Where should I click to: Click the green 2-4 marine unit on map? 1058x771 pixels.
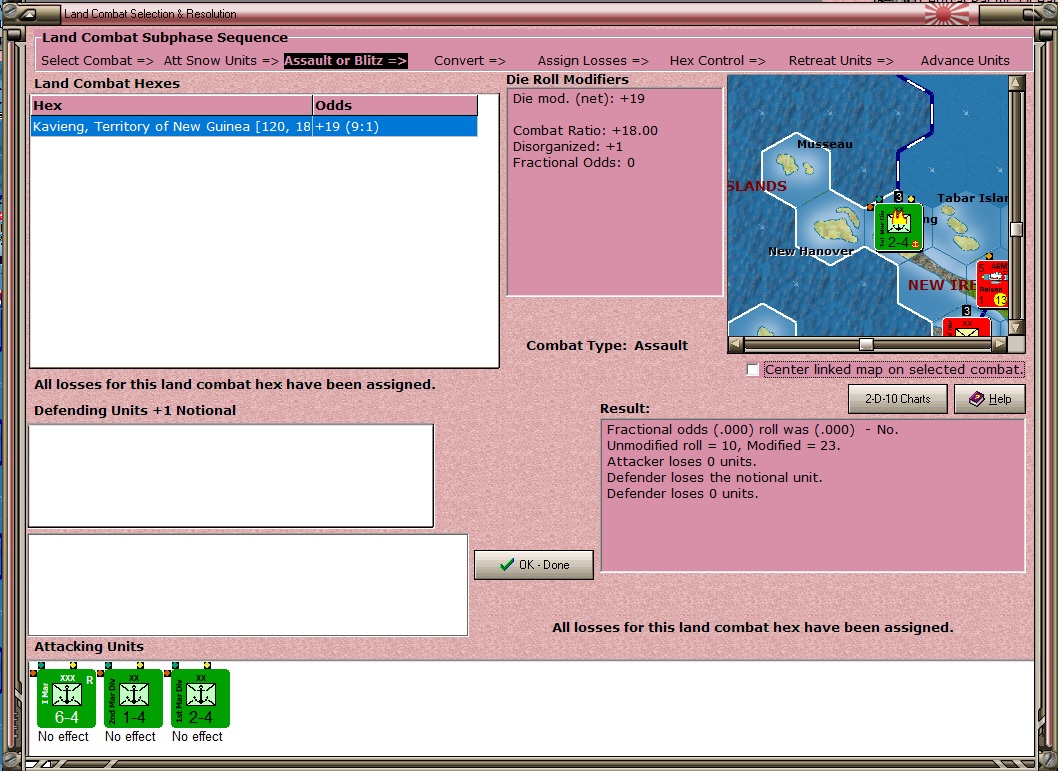click(x=898, y=227)
